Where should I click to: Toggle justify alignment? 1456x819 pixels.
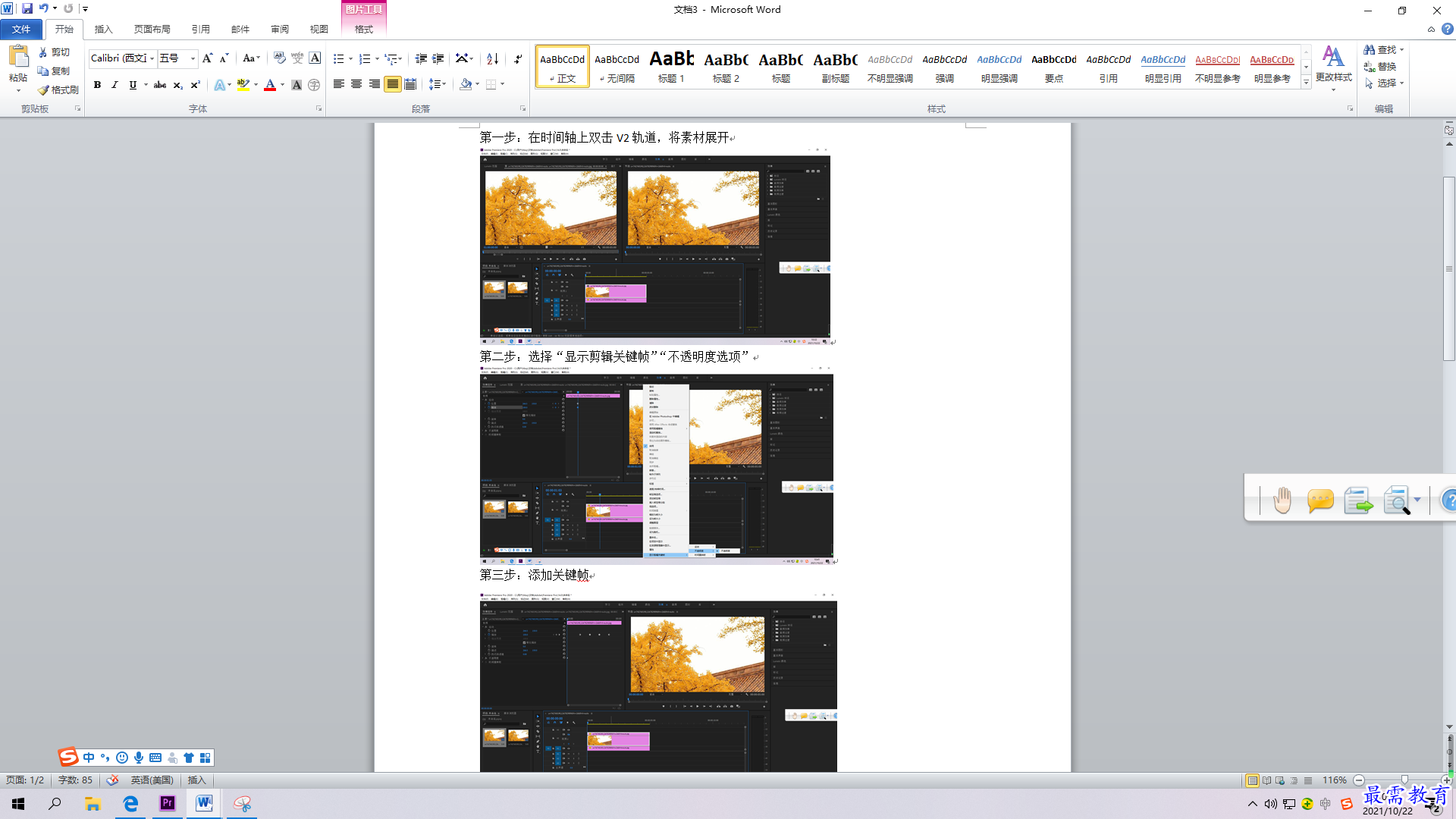click(x=393, y=84)
